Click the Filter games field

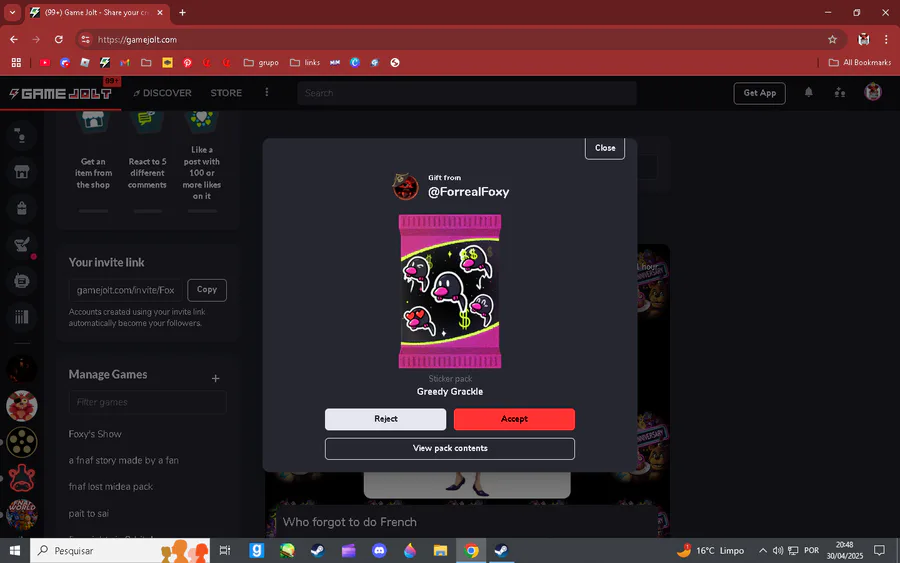(148, 402)
